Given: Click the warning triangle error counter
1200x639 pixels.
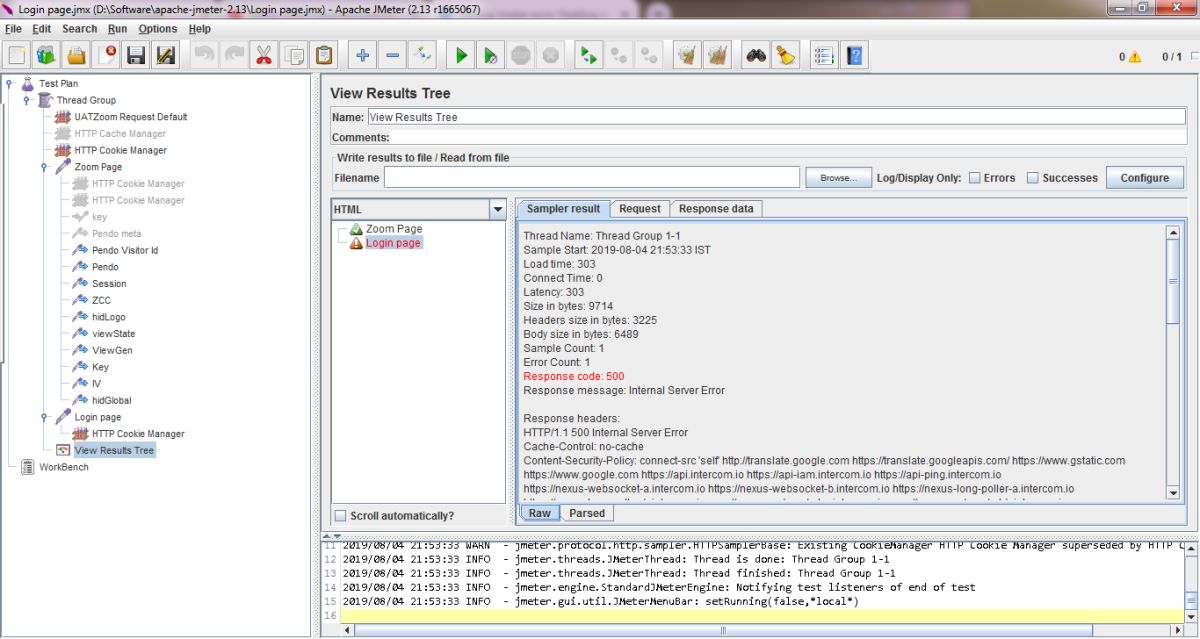Looking at the screenshot, I should (1135, 57).
